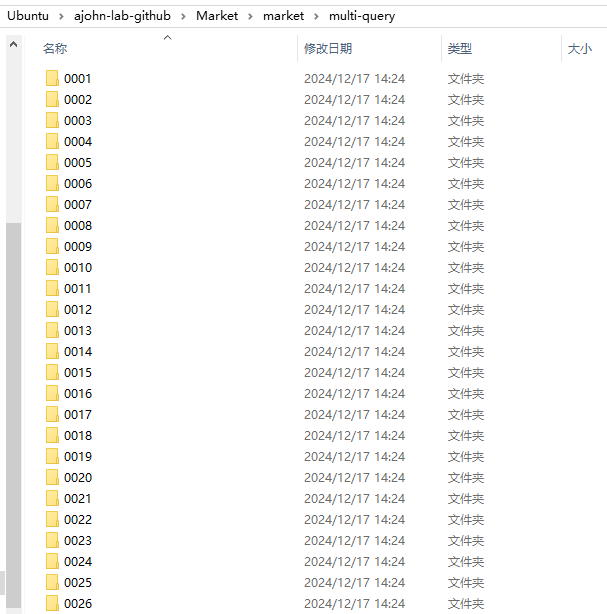Expand the chevron after Market in path
The image size is (607, 614).
point(250,16)
